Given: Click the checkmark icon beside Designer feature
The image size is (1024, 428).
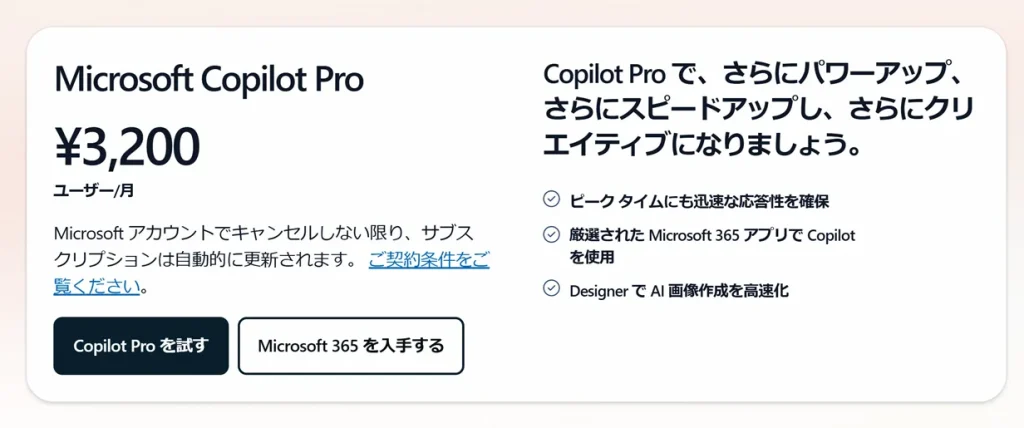Looking at the screenshot, I should click(551, 289).
